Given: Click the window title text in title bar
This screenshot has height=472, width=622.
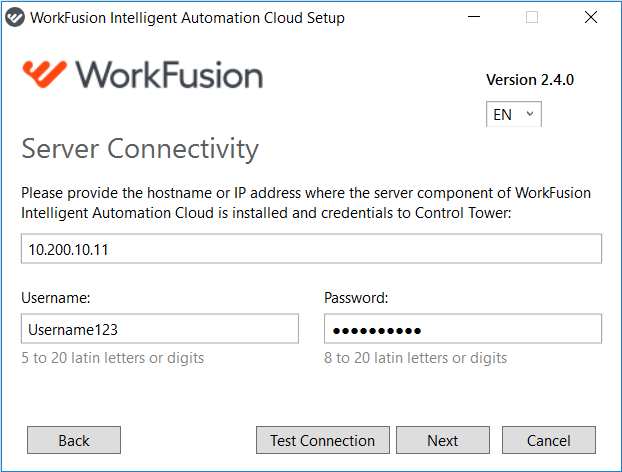Looking at the screenshot, I should click(187, 18).
